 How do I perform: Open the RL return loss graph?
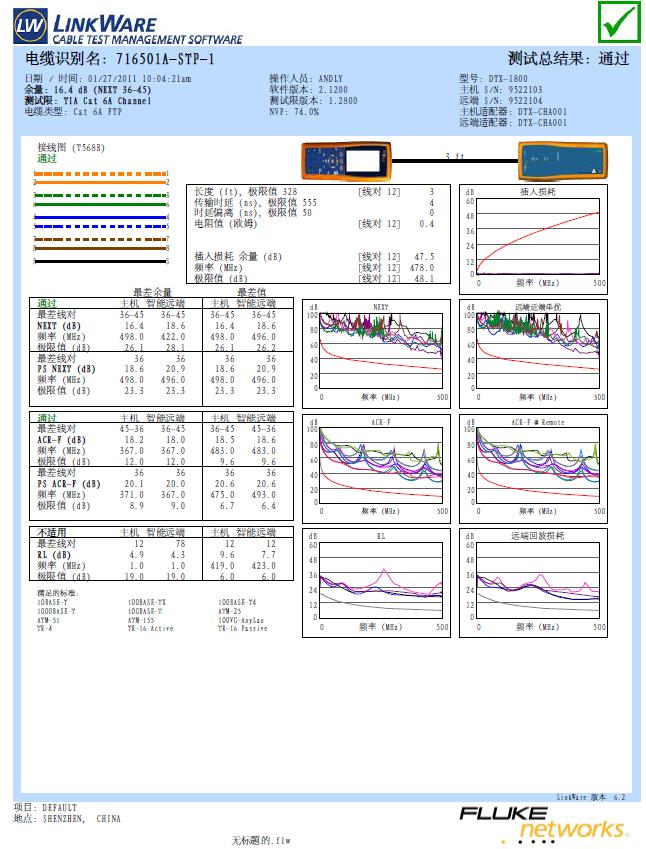(x=380, y=578)
